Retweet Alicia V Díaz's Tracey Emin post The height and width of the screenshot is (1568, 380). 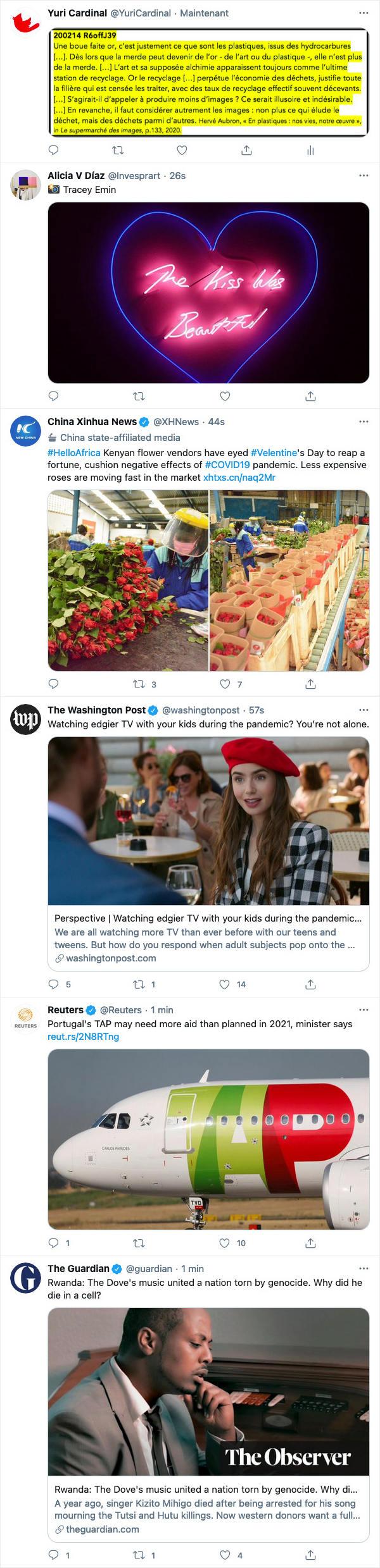139,397
